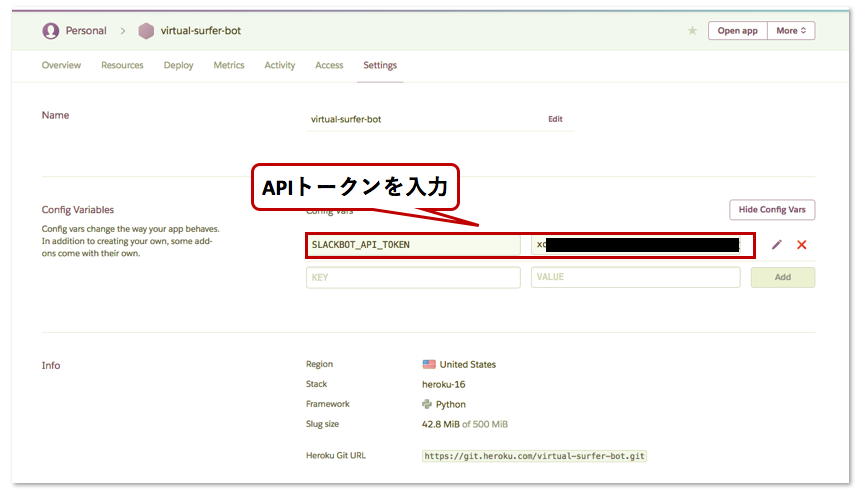860x492 pixels.
Task: Click the United States region text
Action: click(x=468, y=364)
